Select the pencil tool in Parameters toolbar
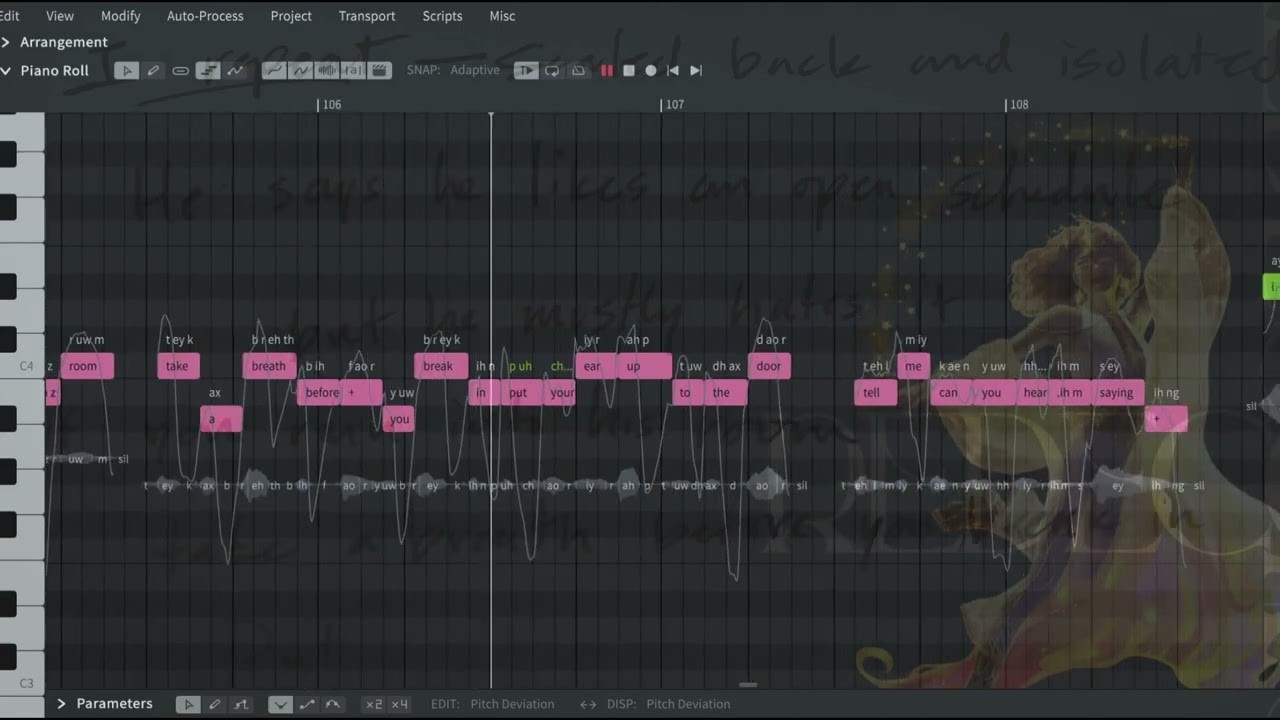1280x720 pixels. point(214,704)
